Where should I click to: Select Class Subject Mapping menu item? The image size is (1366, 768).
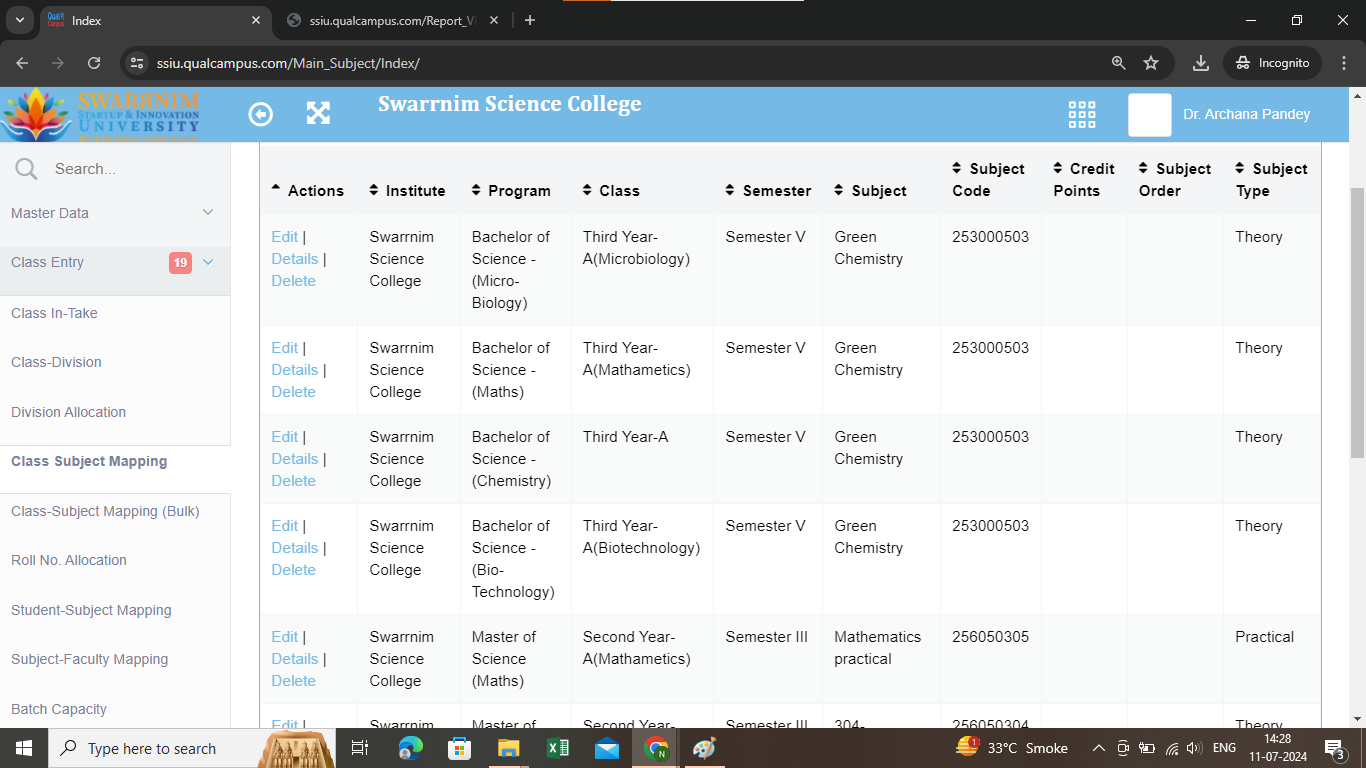point(89,461)
